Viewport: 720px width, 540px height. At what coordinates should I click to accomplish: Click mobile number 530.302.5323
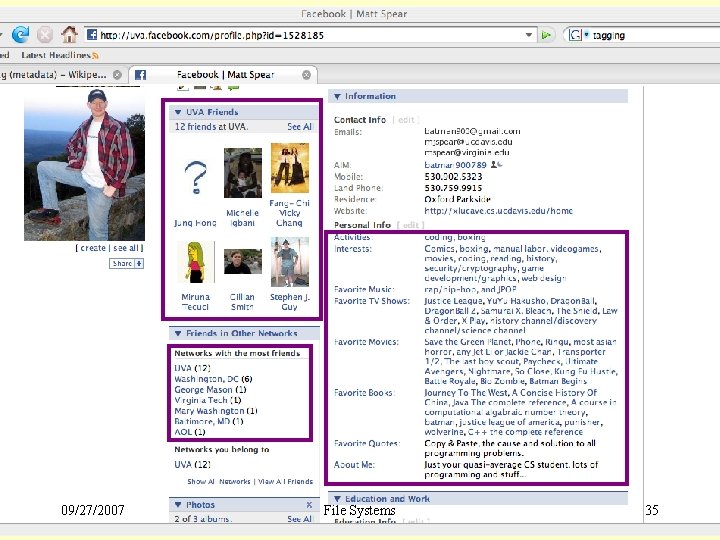tap(453, 177)
